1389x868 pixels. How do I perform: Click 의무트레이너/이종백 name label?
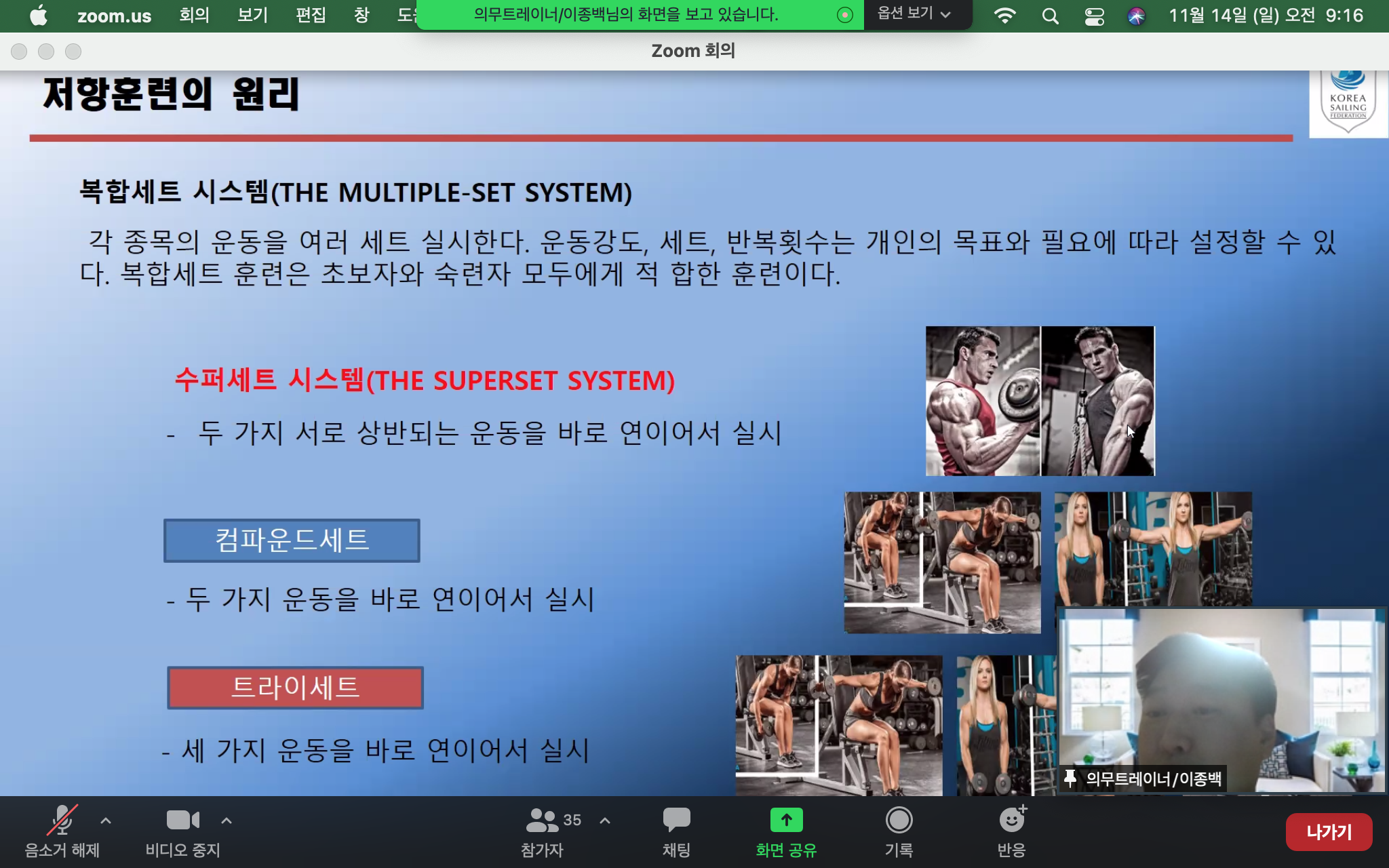click(x=1154, y=778)
